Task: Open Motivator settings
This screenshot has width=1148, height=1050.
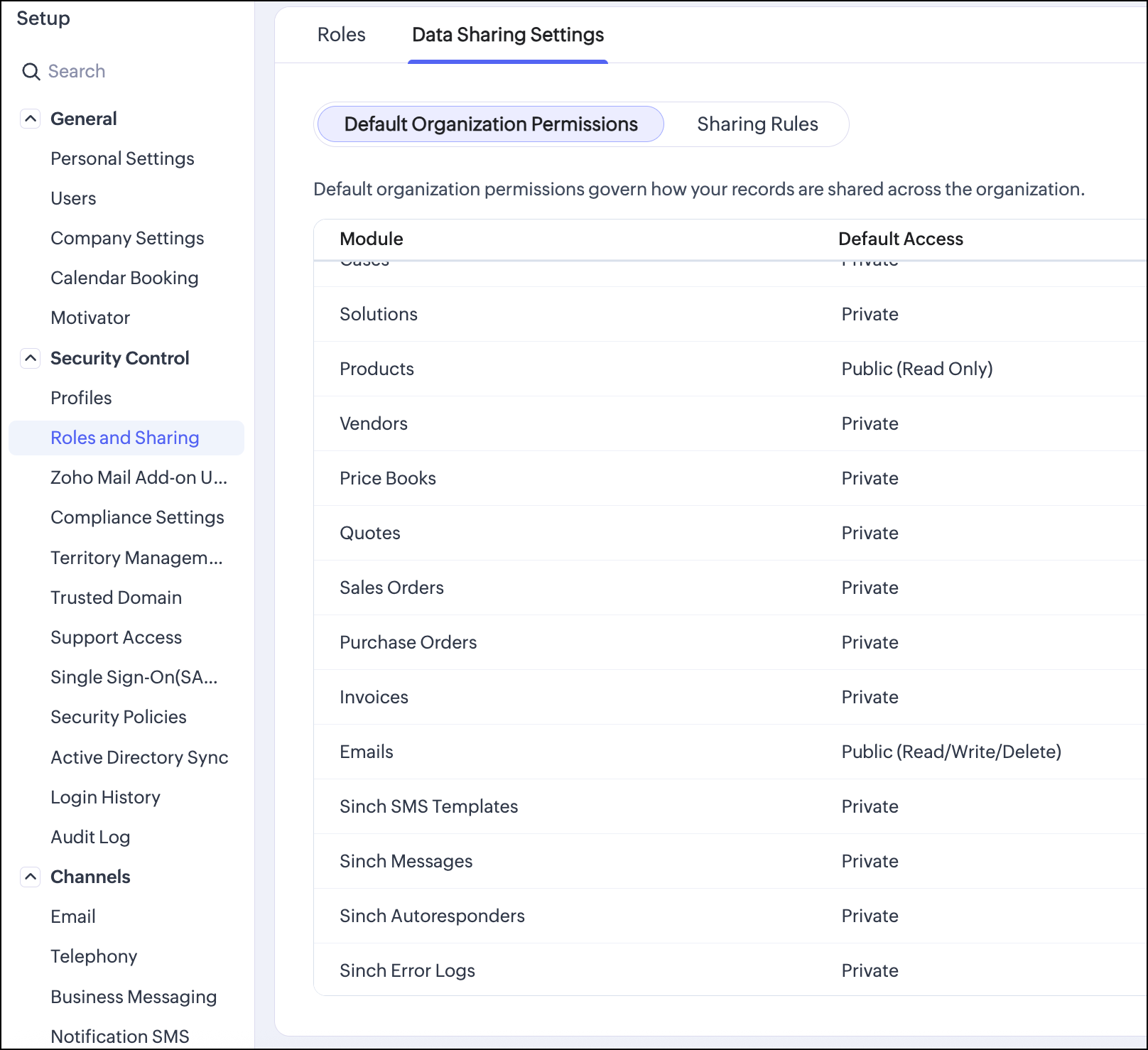Action: tap(90, 318)
